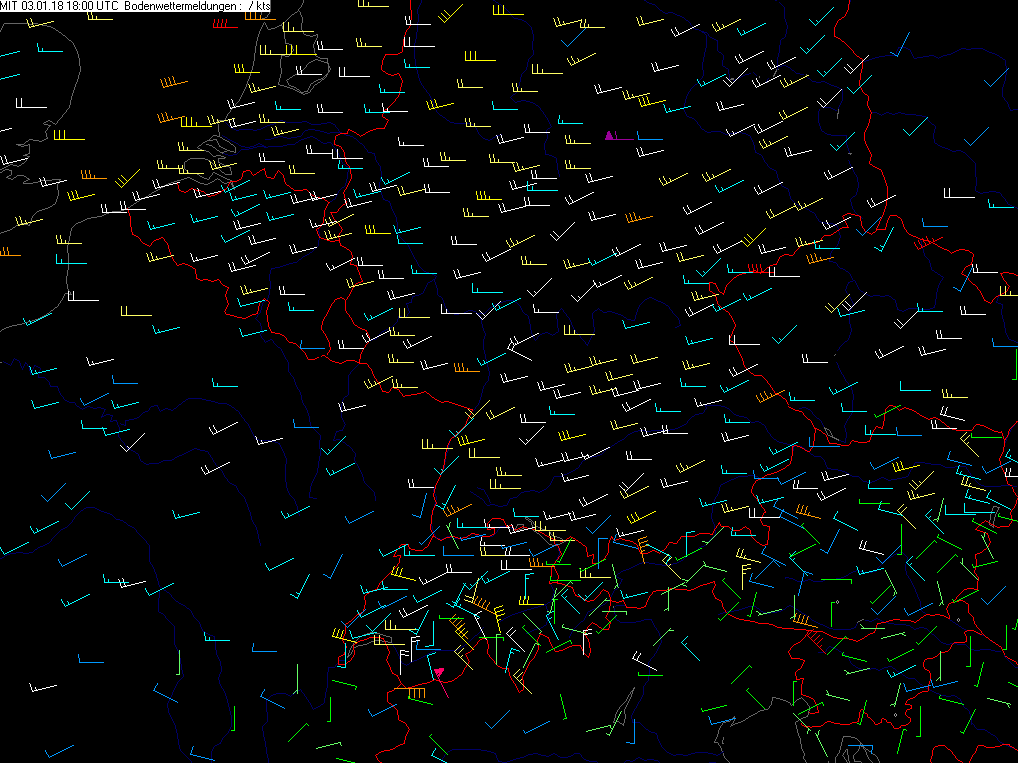
Task: Select the orange wind barb off the East Anglia coast
Action: (x=174, y=82)
